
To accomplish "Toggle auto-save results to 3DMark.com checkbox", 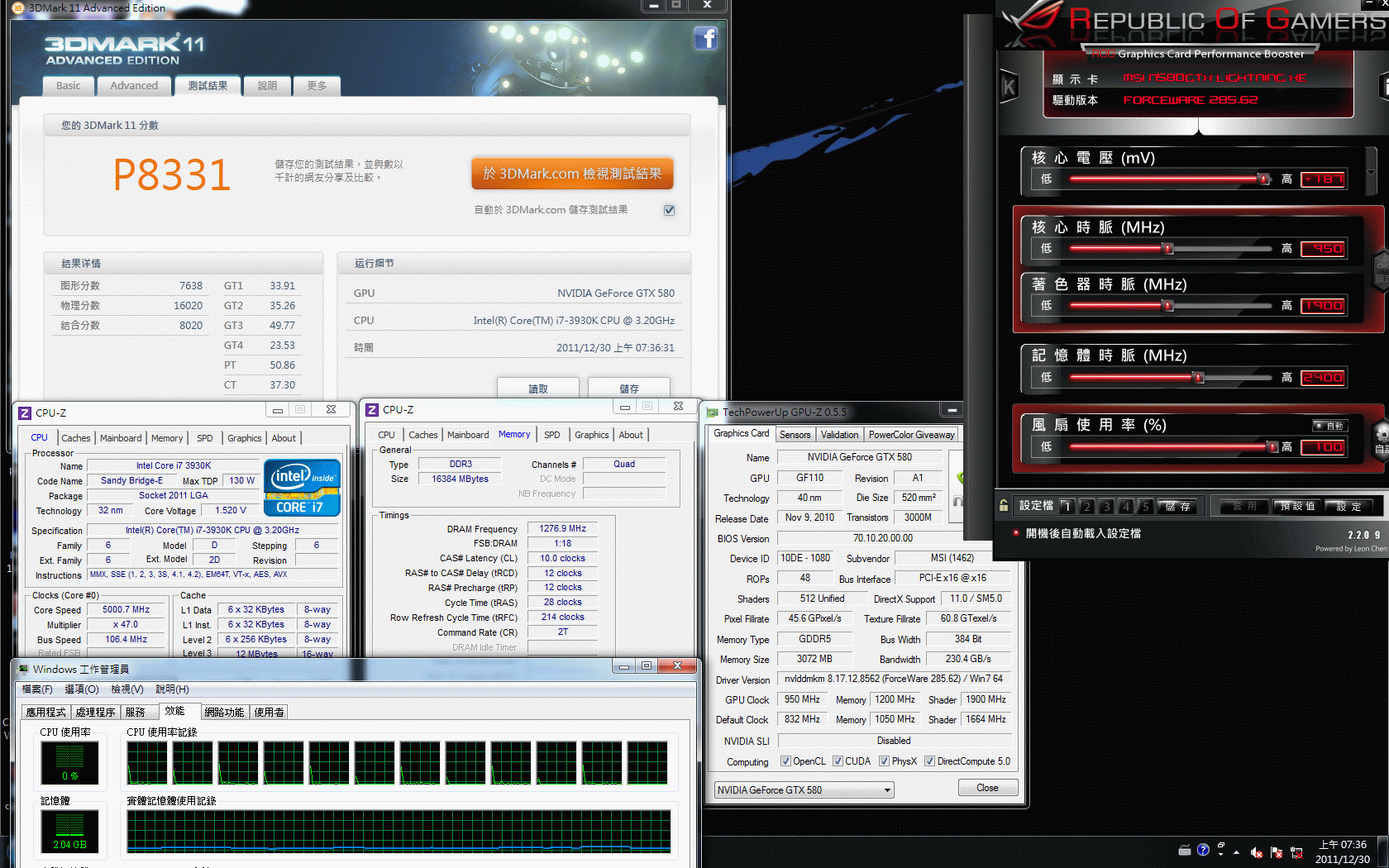I will coord(669,210).
